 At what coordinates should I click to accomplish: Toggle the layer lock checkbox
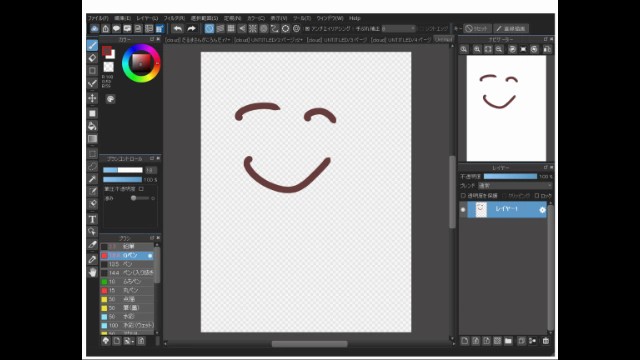pyautogui.click(x=537, y=196)
